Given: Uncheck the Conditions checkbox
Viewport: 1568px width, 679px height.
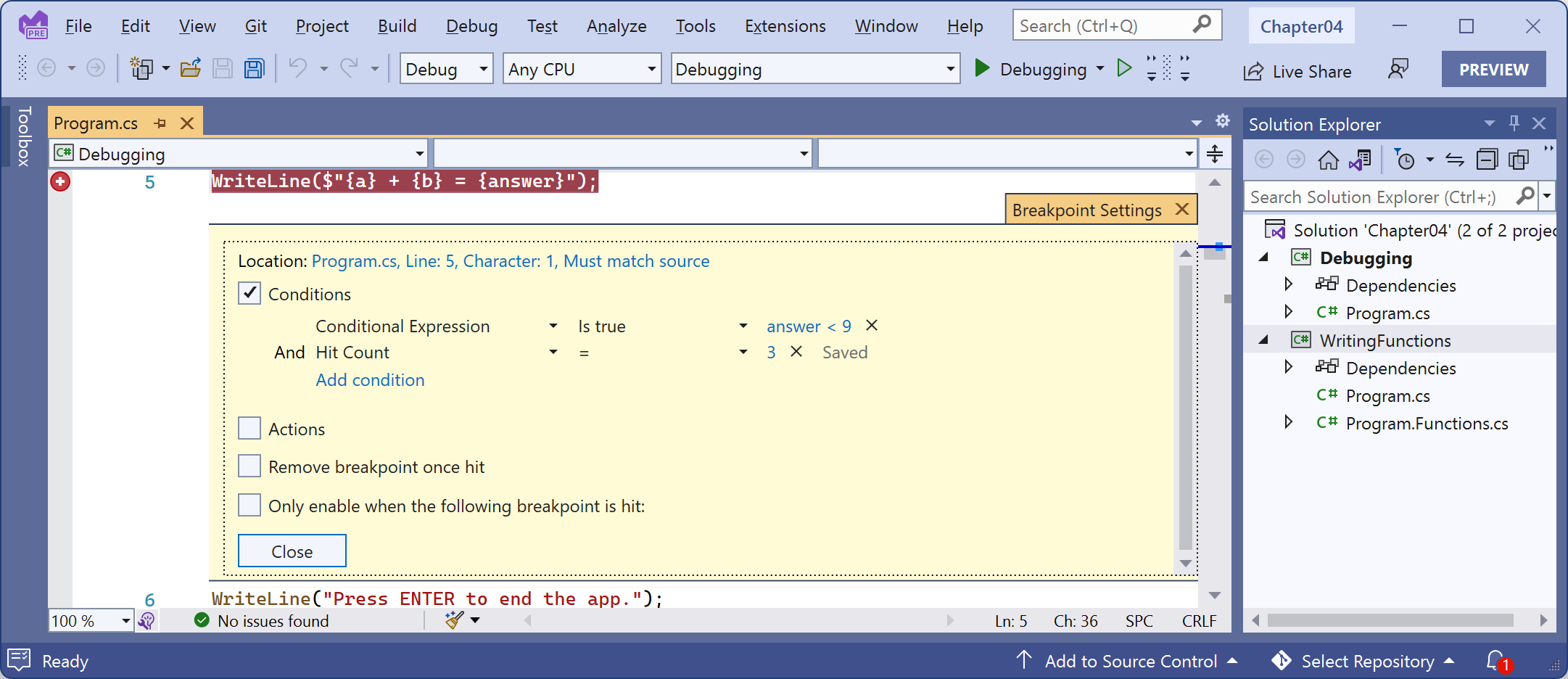Looking at the screenshot, I should [249, 293].
